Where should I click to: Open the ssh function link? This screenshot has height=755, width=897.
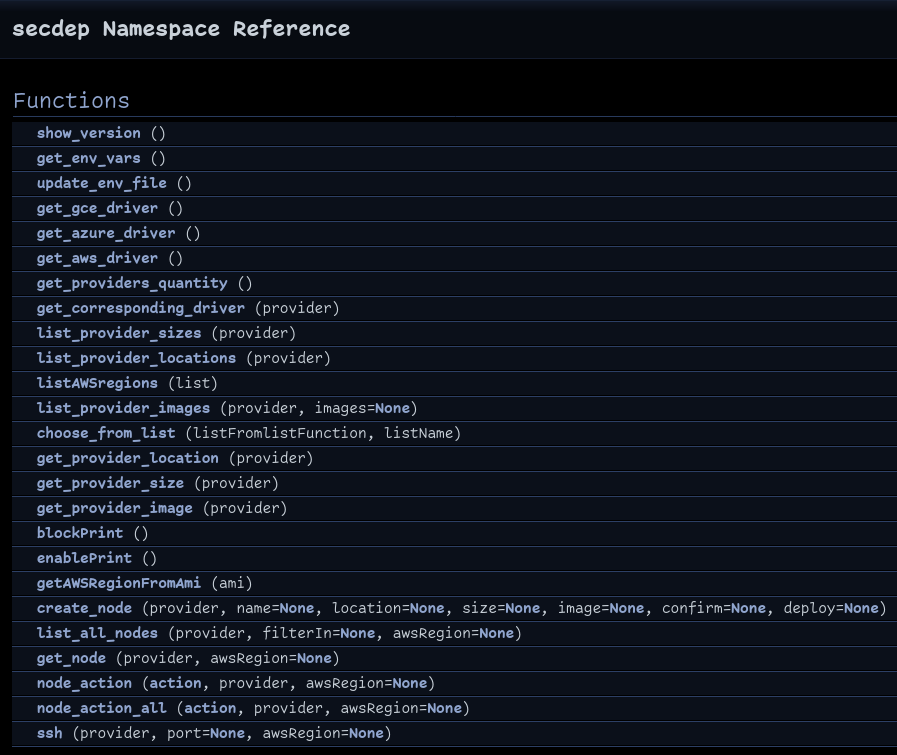pos(49,733)
